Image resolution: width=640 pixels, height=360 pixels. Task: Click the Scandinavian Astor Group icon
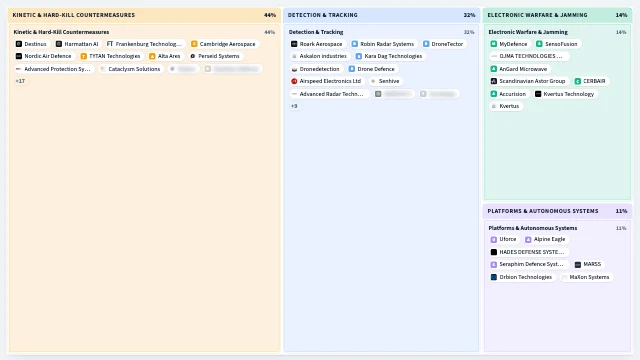[494, 81]
